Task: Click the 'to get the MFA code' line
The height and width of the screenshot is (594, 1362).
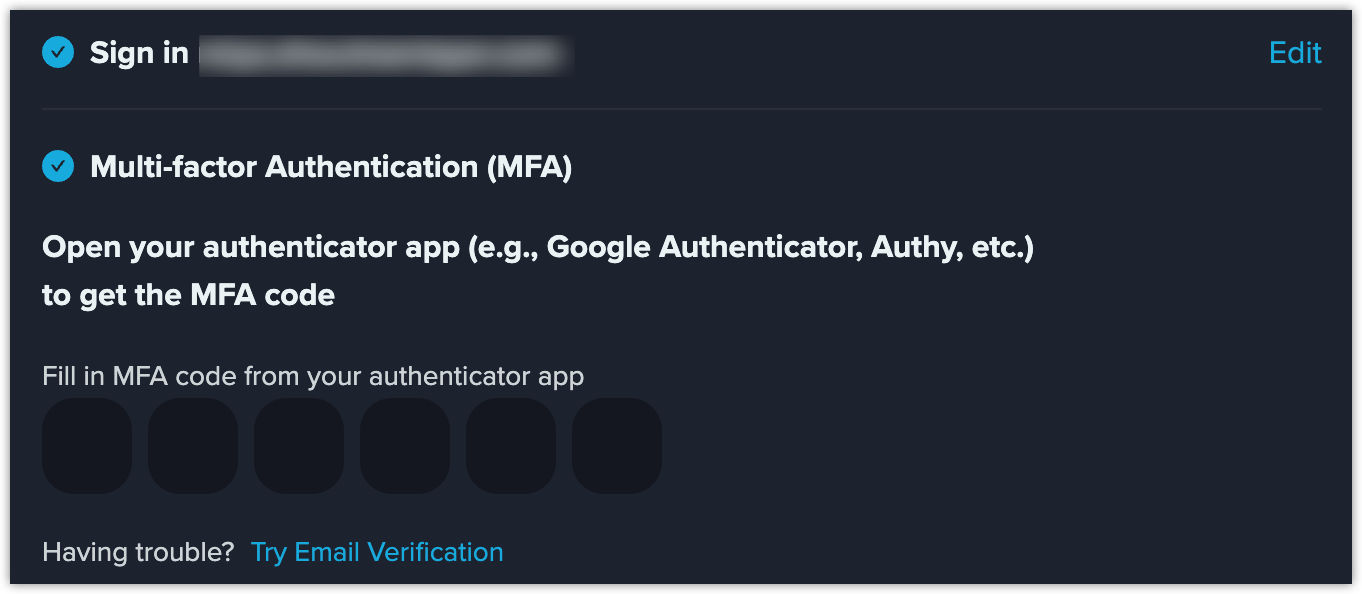Action: 188,295
